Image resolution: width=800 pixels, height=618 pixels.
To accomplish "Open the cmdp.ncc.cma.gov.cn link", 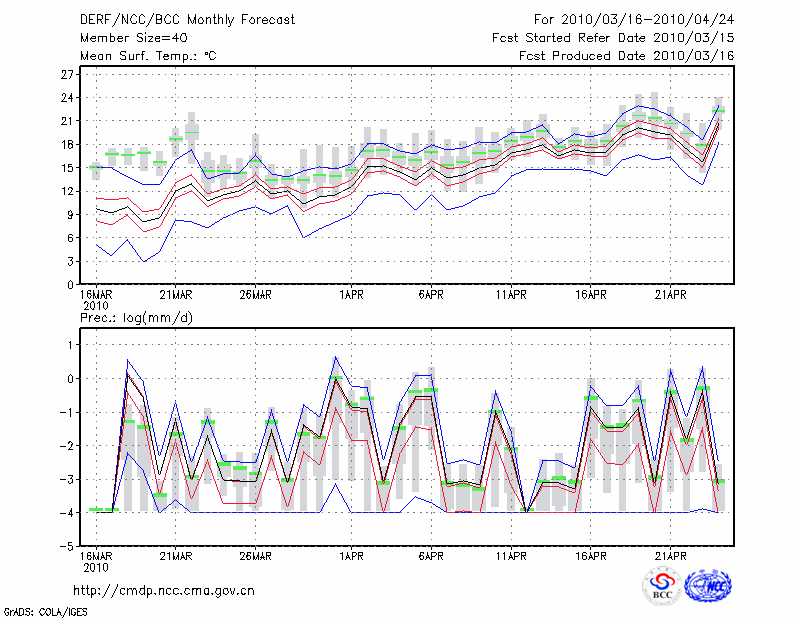I will pos(164,590).
